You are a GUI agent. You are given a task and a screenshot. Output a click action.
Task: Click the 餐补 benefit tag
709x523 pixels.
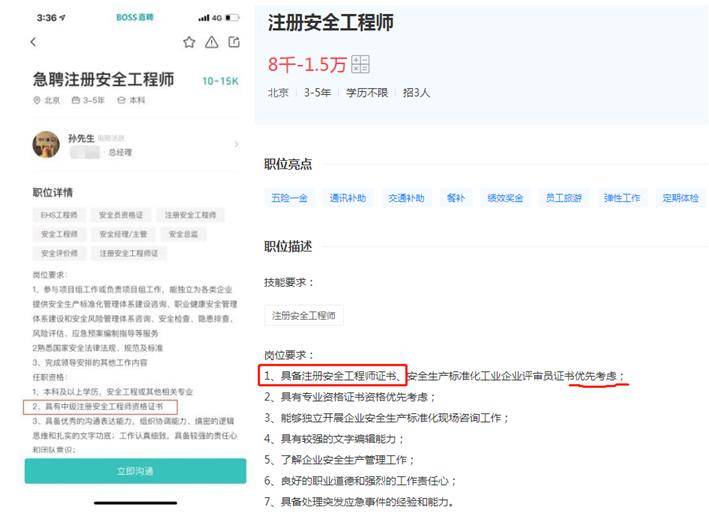456,198
